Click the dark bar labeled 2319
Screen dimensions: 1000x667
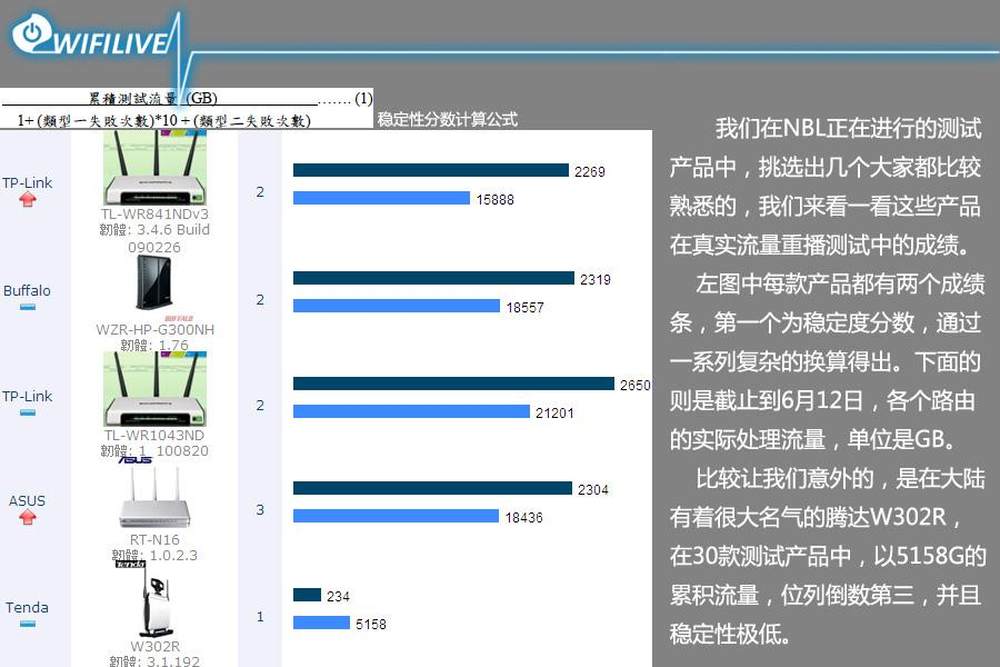click(x=434, y=277)
